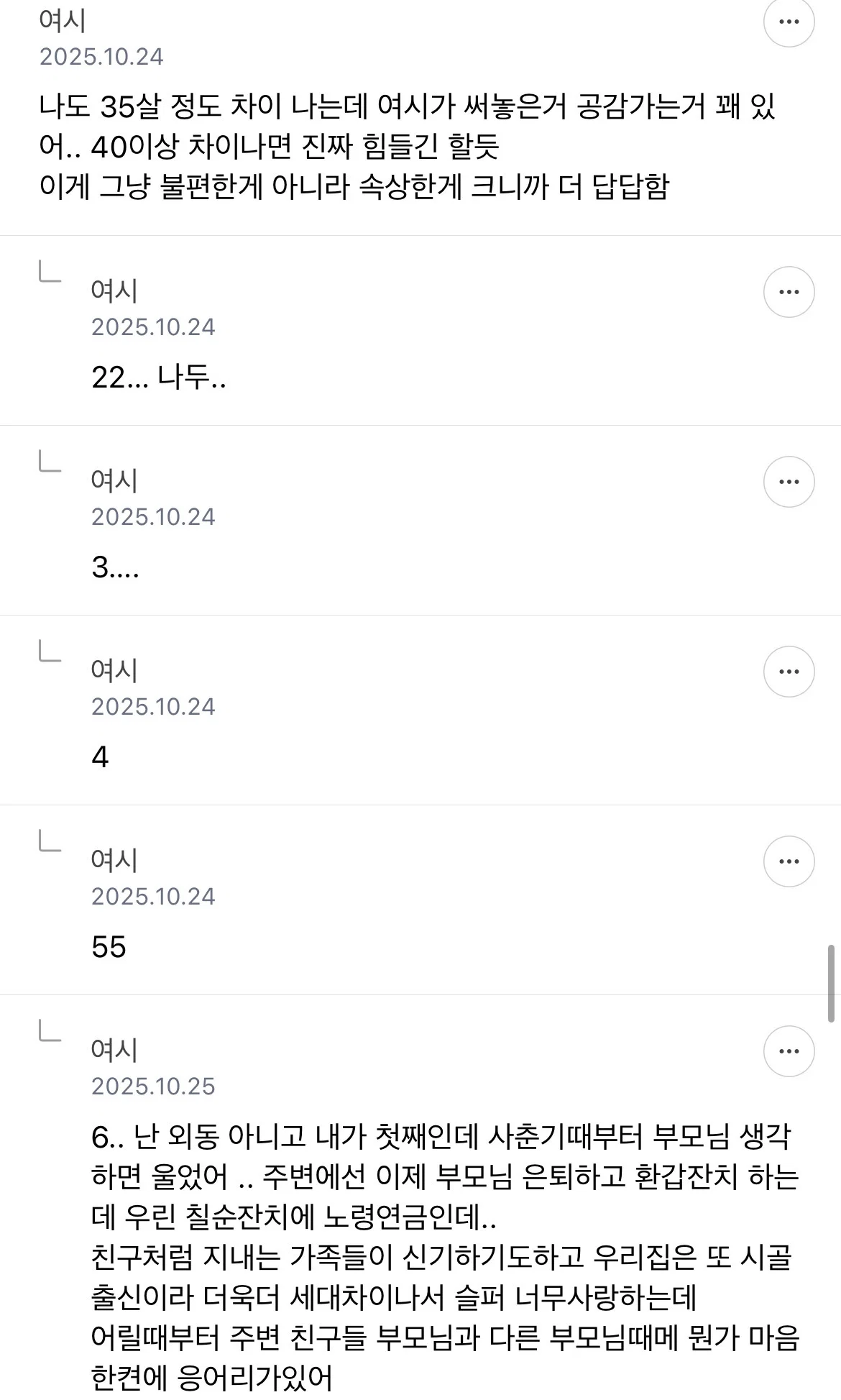Select the '3....' reply text
The width and height of the screenshot is (841, 1400).
pyautogui.click(x=115, y=567)
